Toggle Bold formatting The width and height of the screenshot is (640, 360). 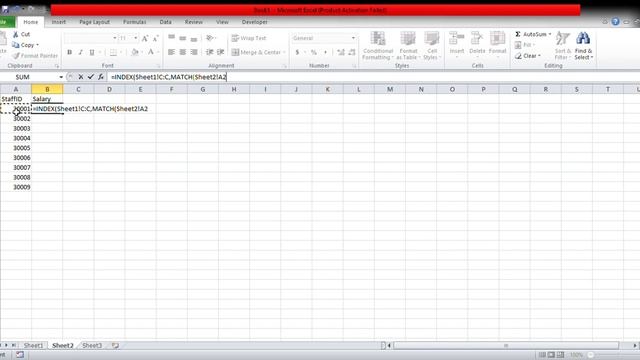click(69, 52)
